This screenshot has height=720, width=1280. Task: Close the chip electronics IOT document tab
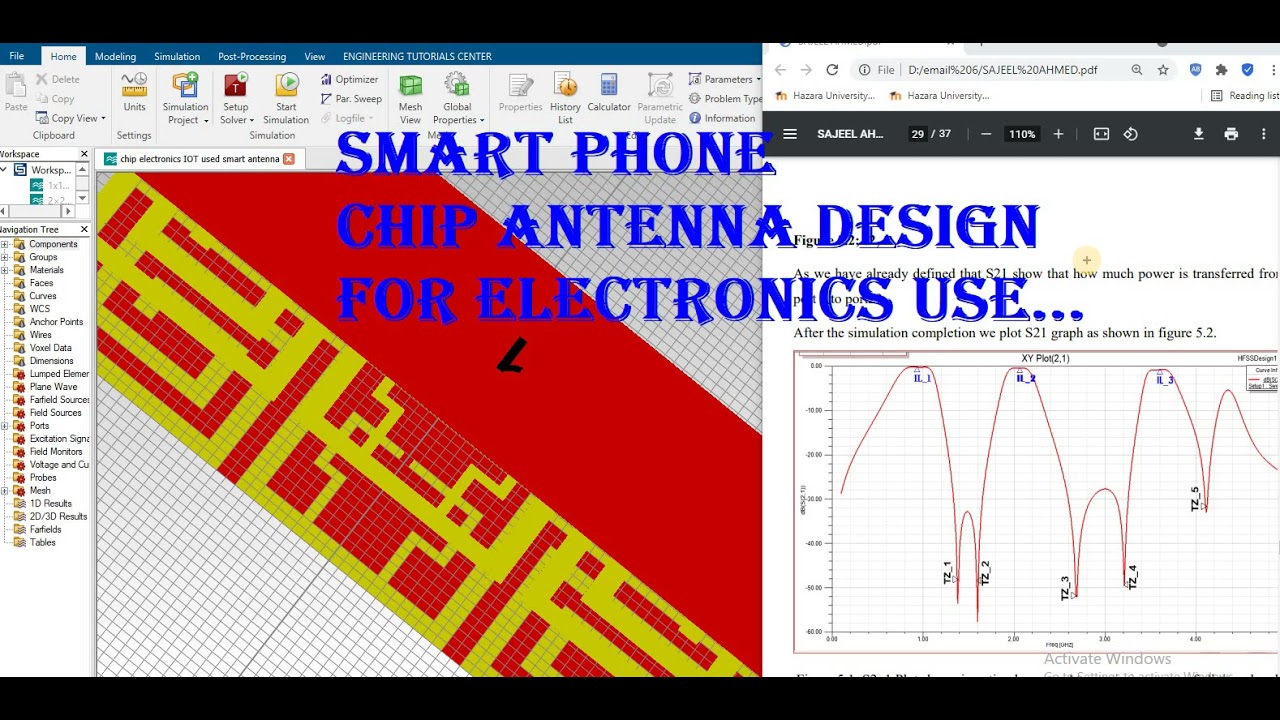click(x=289, y=159)
